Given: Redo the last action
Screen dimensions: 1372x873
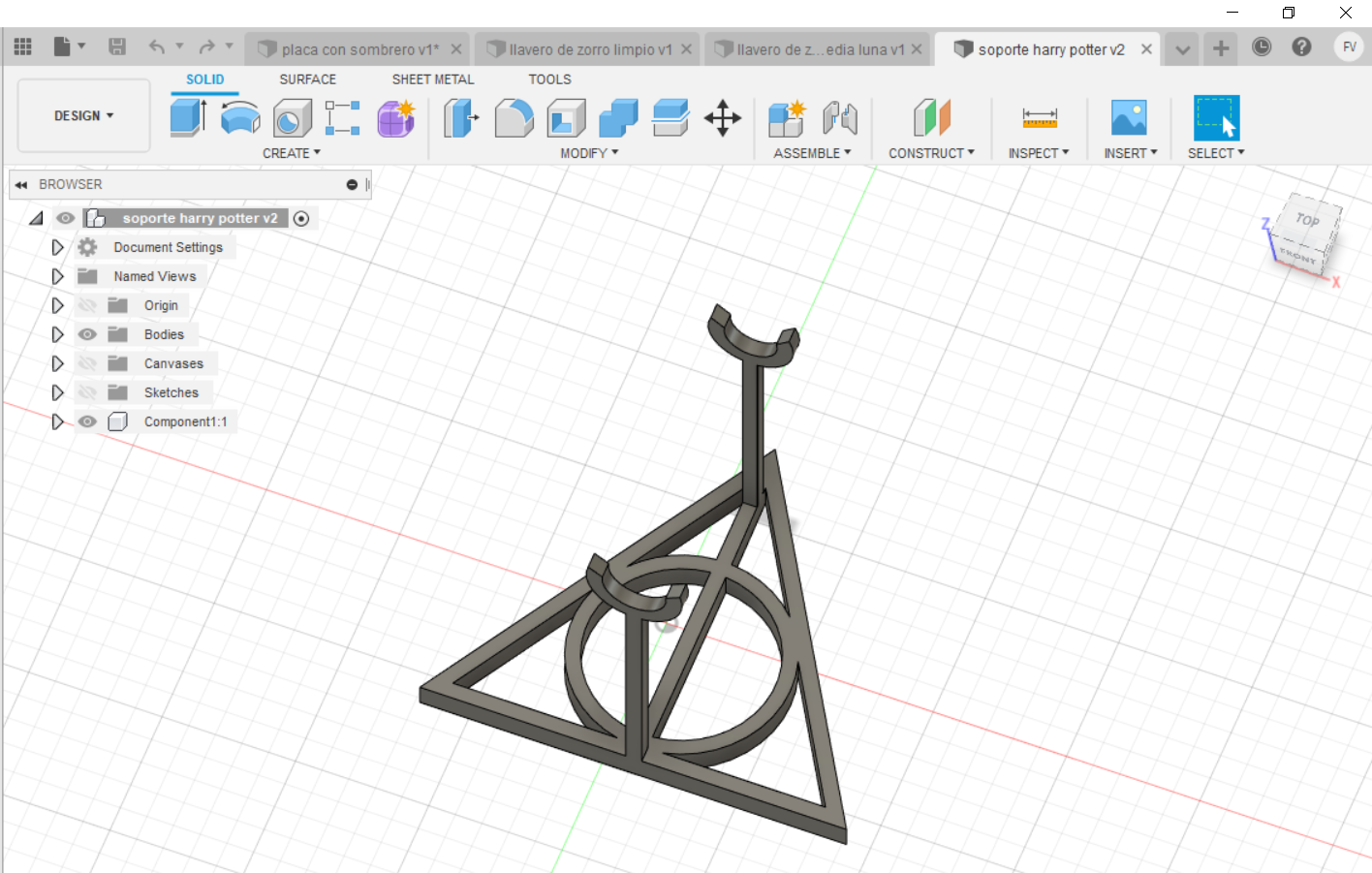Looking at the screenshot, I should [206, 47].
